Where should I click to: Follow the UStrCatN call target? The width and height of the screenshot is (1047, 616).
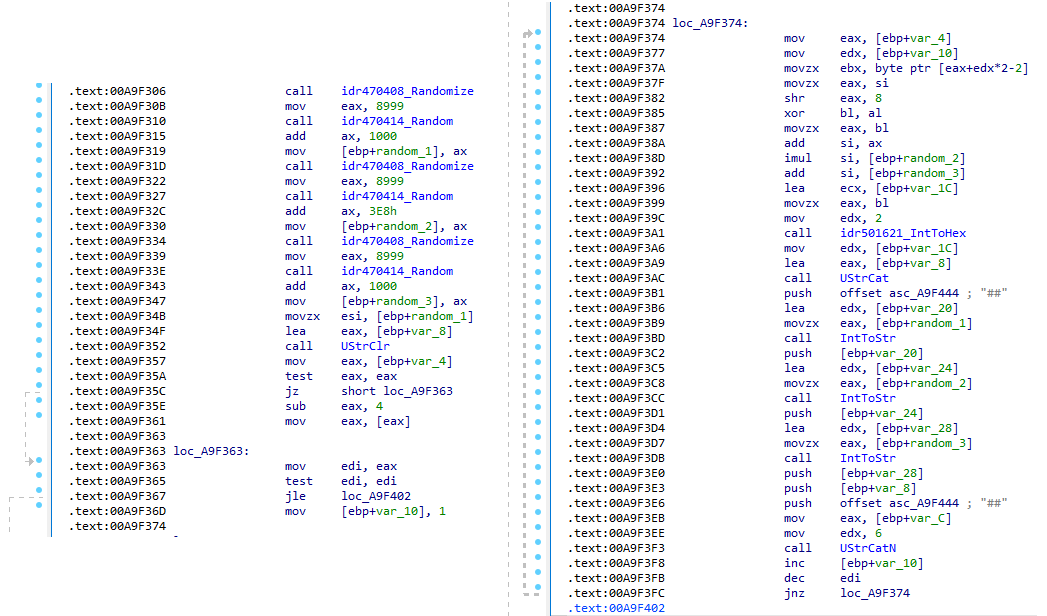869,548
